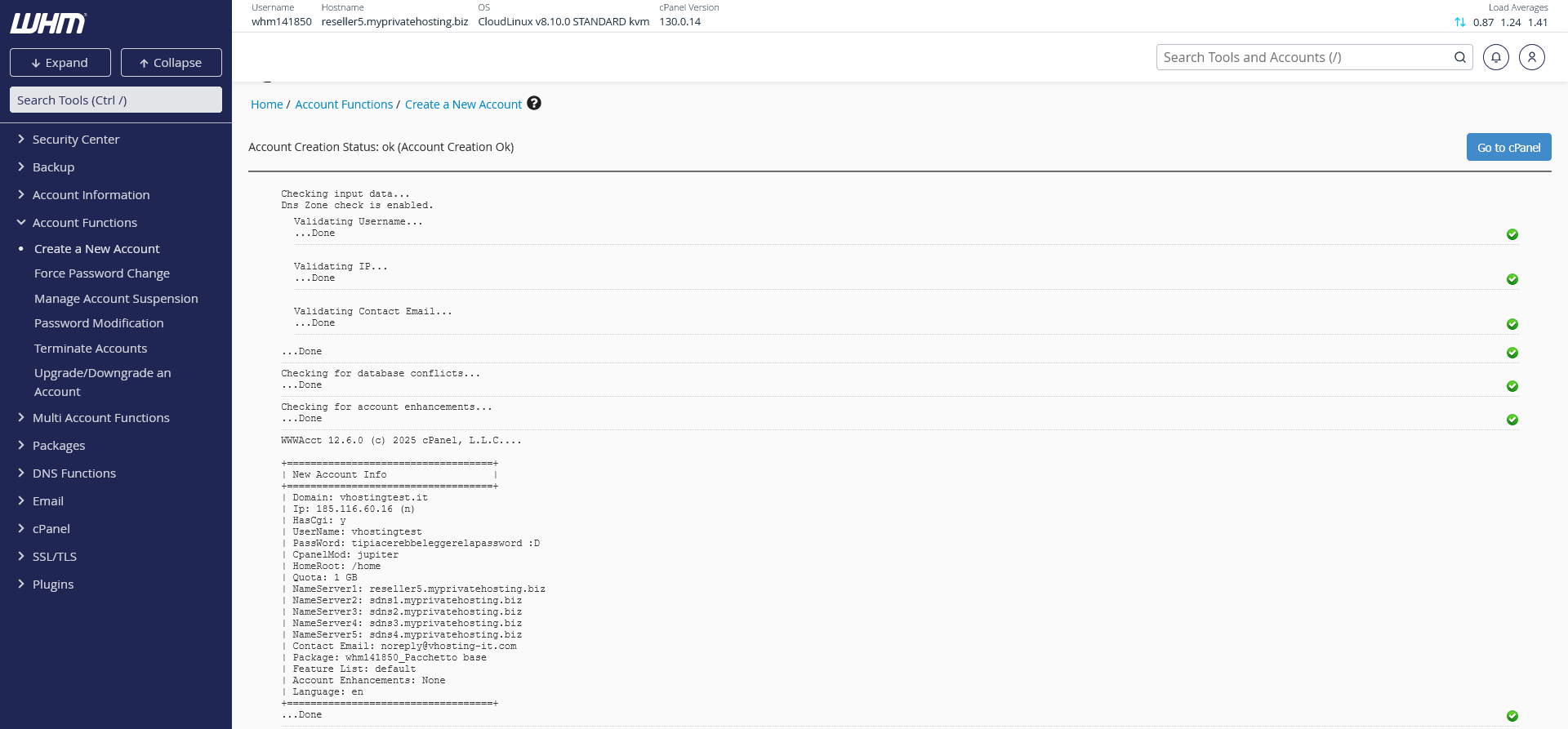The height and width of the screenshot is (729, 1568).
Task: Click the load averages arrows icon
Action: [x=1459, y=22]
